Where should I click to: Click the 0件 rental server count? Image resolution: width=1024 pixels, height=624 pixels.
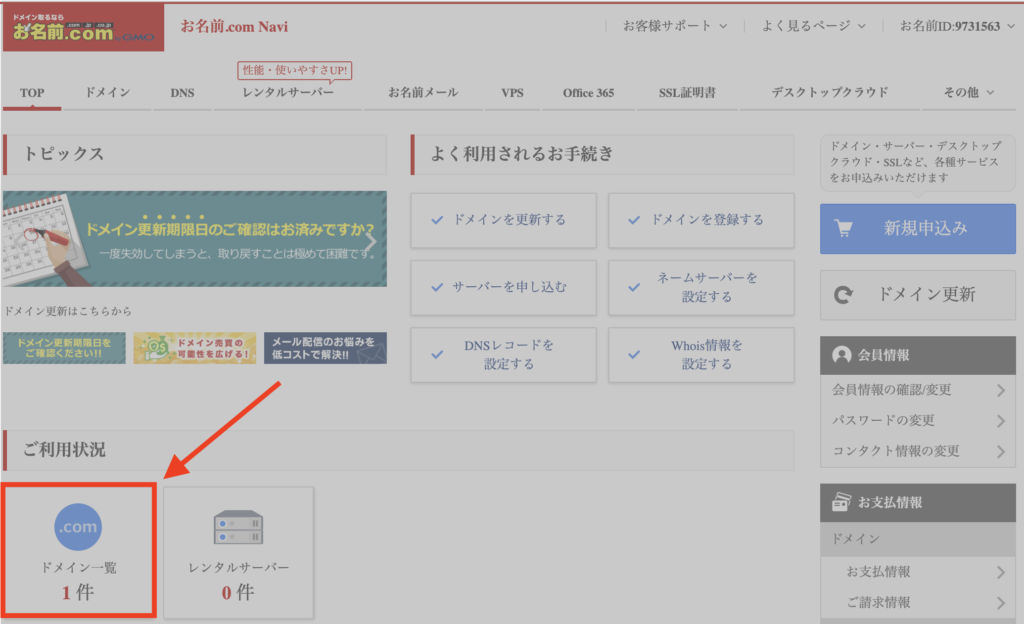tap(238, 593)
